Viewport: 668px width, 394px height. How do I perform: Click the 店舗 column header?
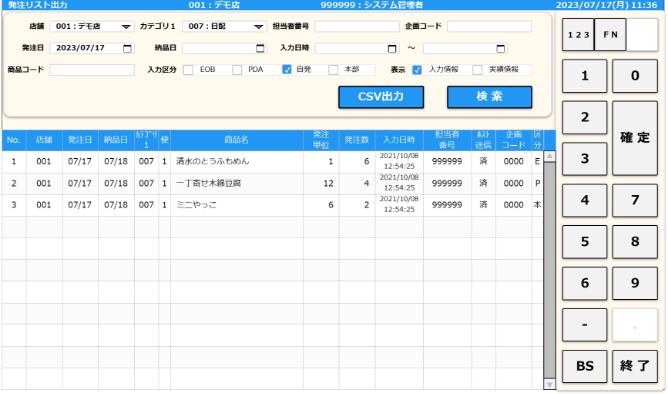[44, 140]
